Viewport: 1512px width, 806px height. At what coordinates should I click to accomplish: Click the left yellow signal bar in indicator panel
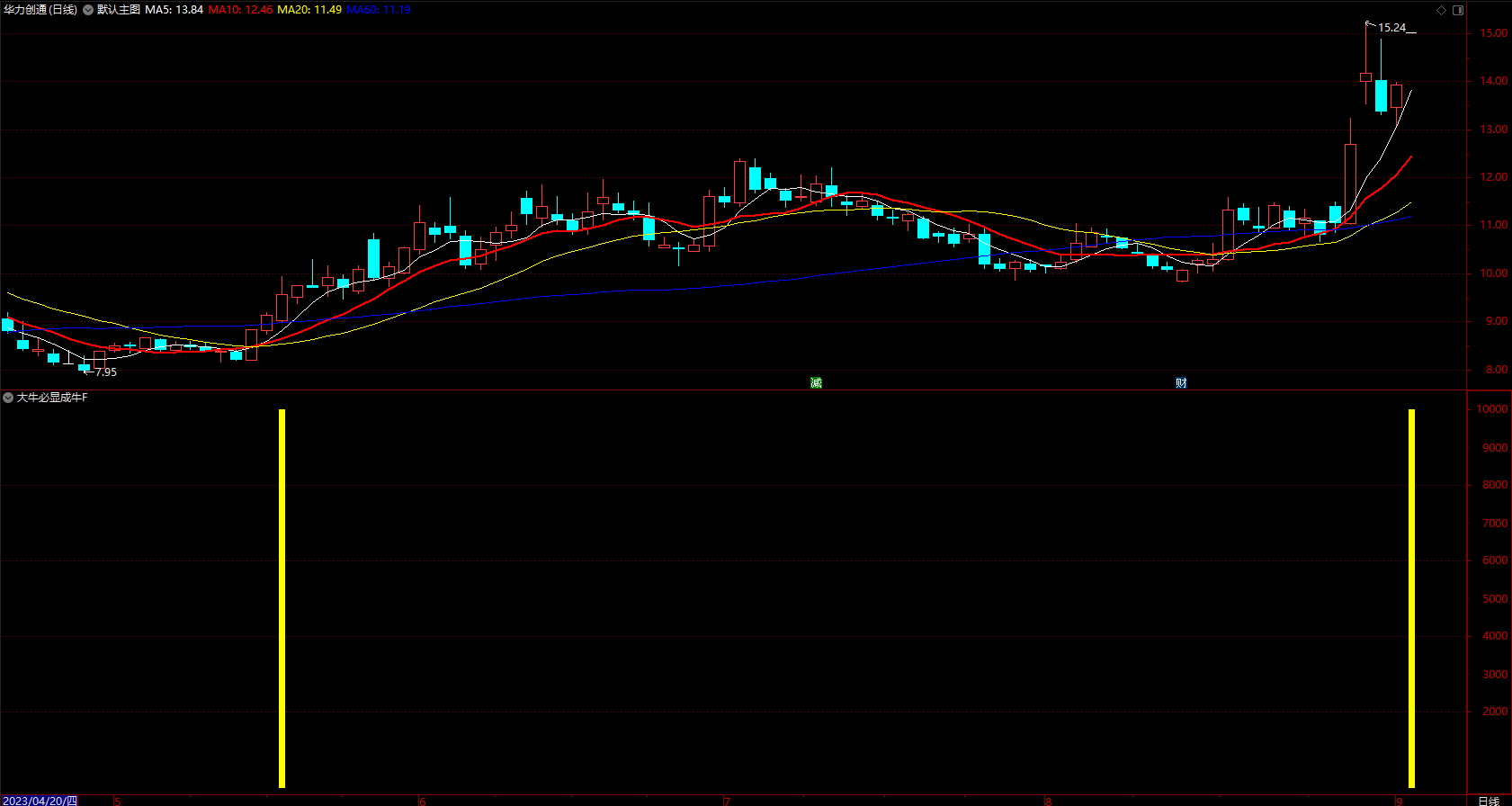pyautogui.click(x=282, y=598)
